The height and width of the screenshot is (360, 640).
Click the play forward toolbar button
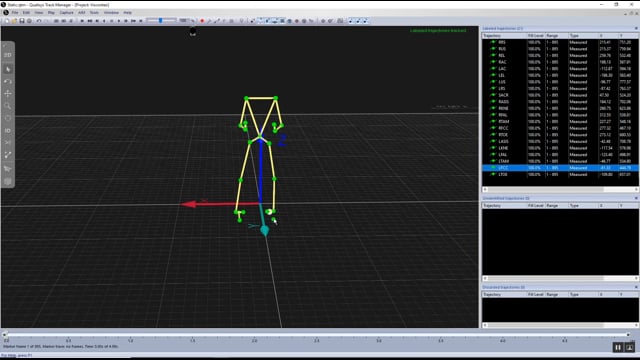[x=119, y=21]
